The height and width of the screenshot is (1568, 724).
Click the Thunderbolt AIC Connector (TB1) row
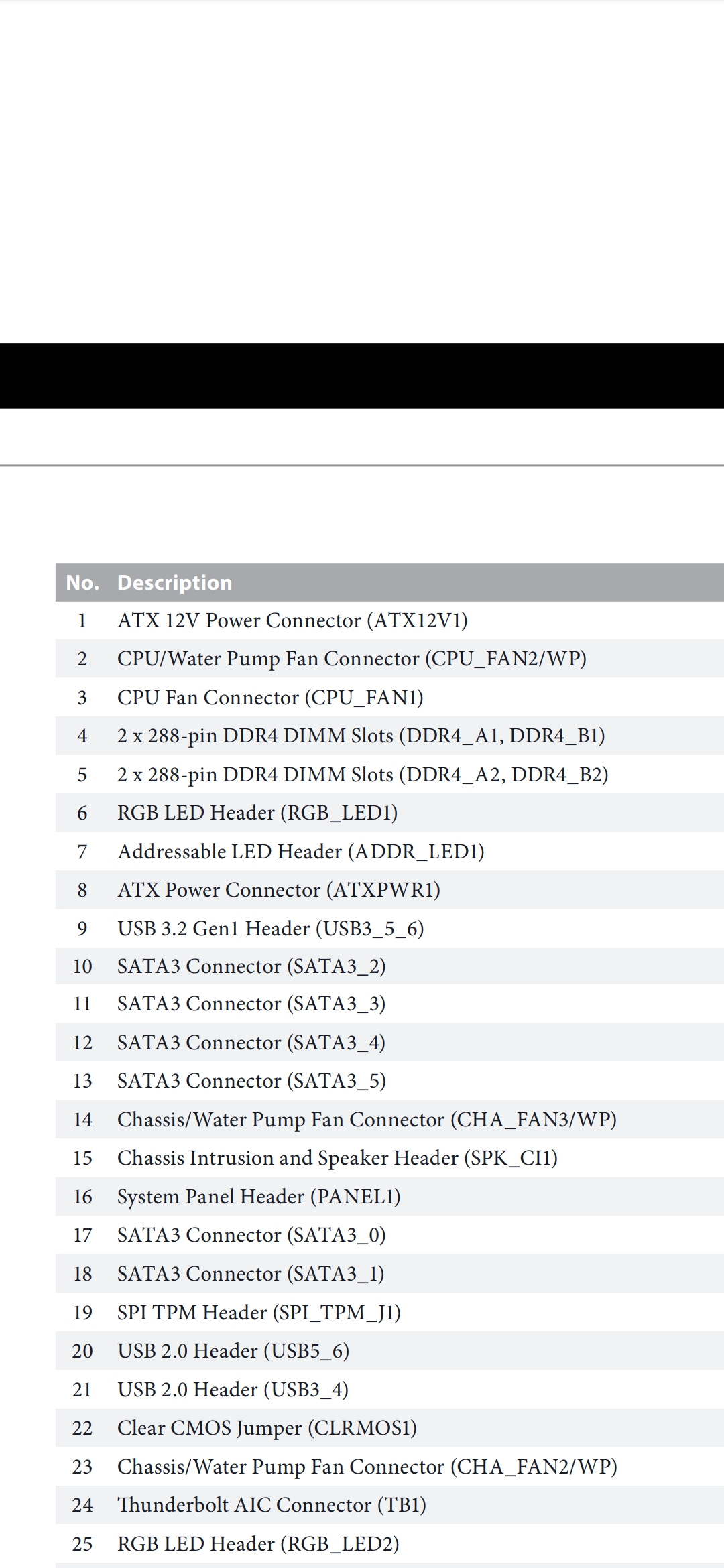pos(389,1505)
